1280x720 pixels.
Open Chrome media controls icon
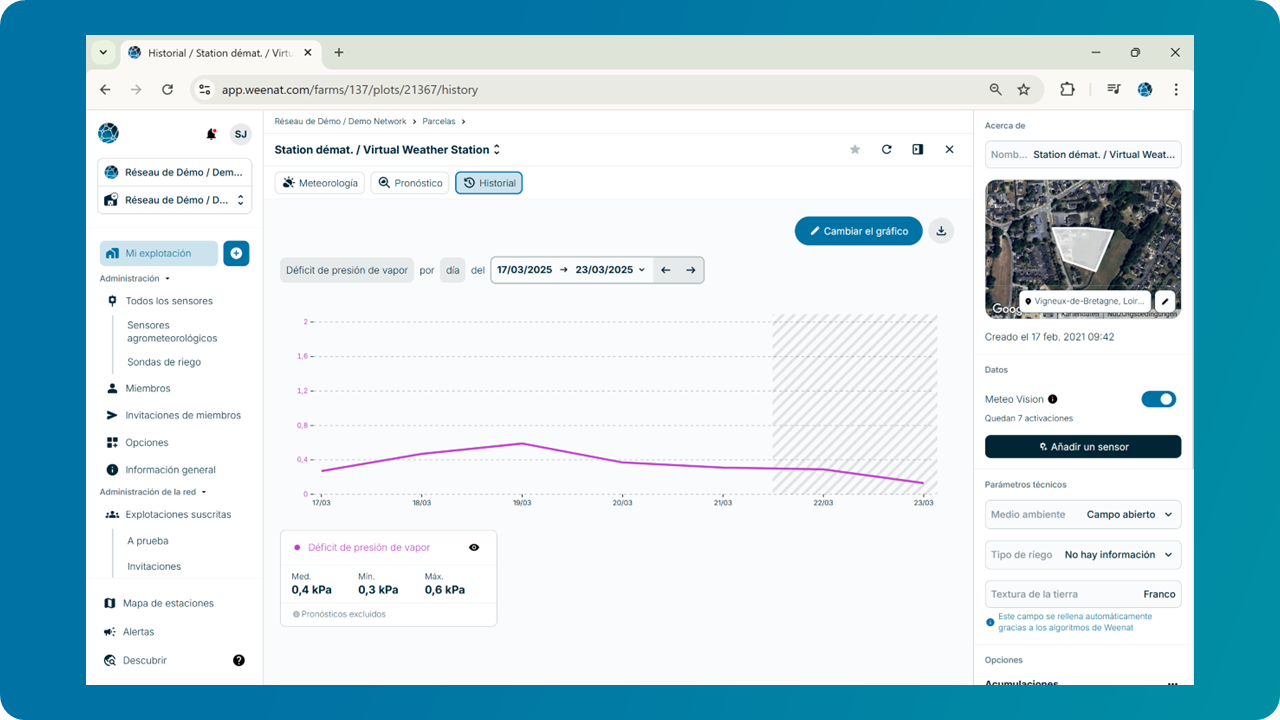pyautogui.click(x=1114, y=89)
